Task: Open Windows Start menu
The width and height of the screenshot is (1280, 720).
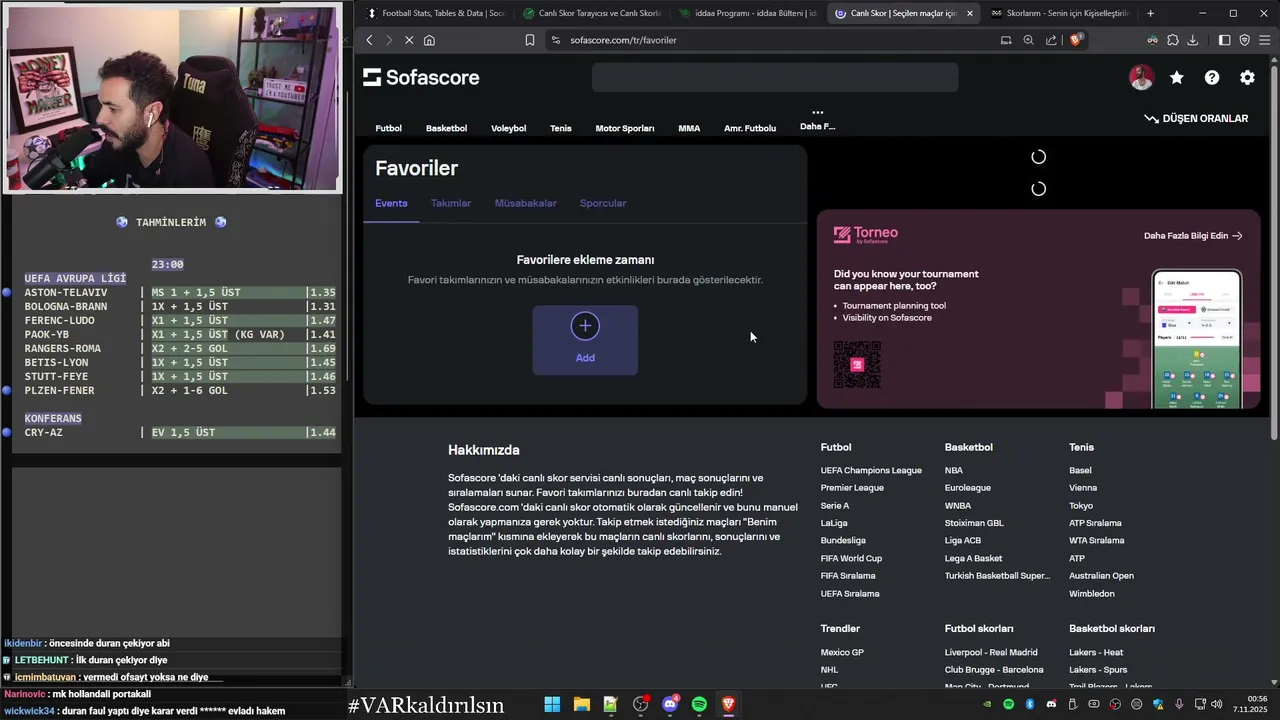Action: pyautogui.click(x=552, y=704)
